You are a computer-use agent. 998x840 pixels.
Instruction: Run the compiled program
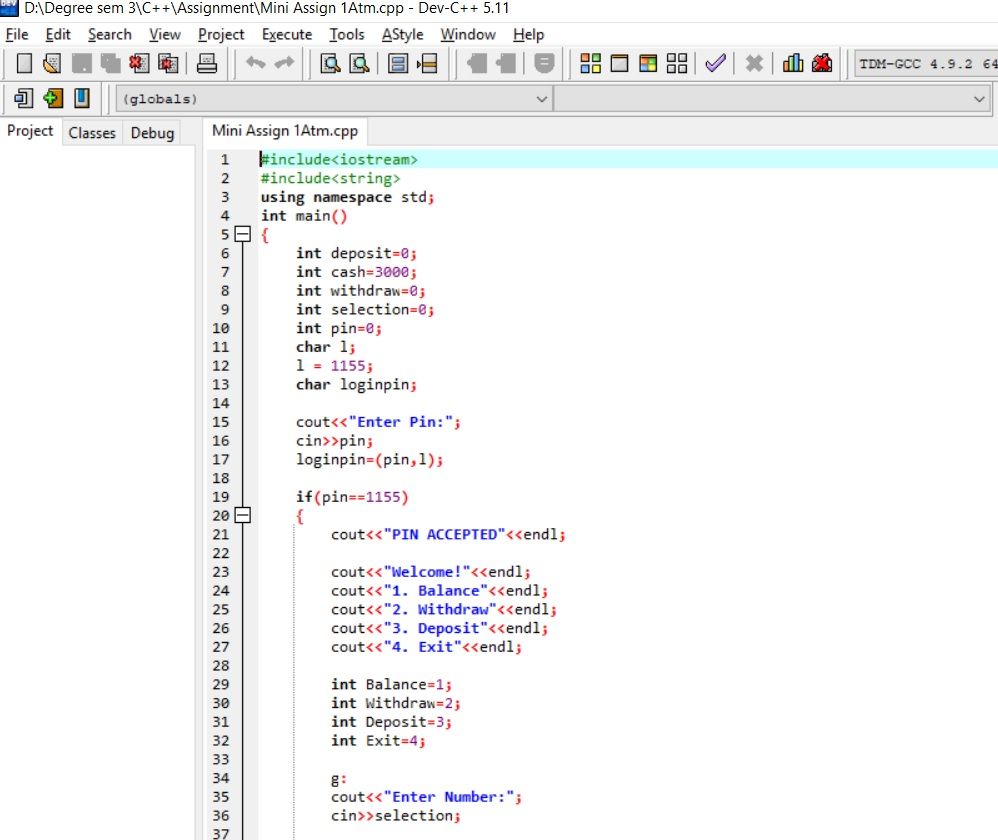click(x=618, y=63)
